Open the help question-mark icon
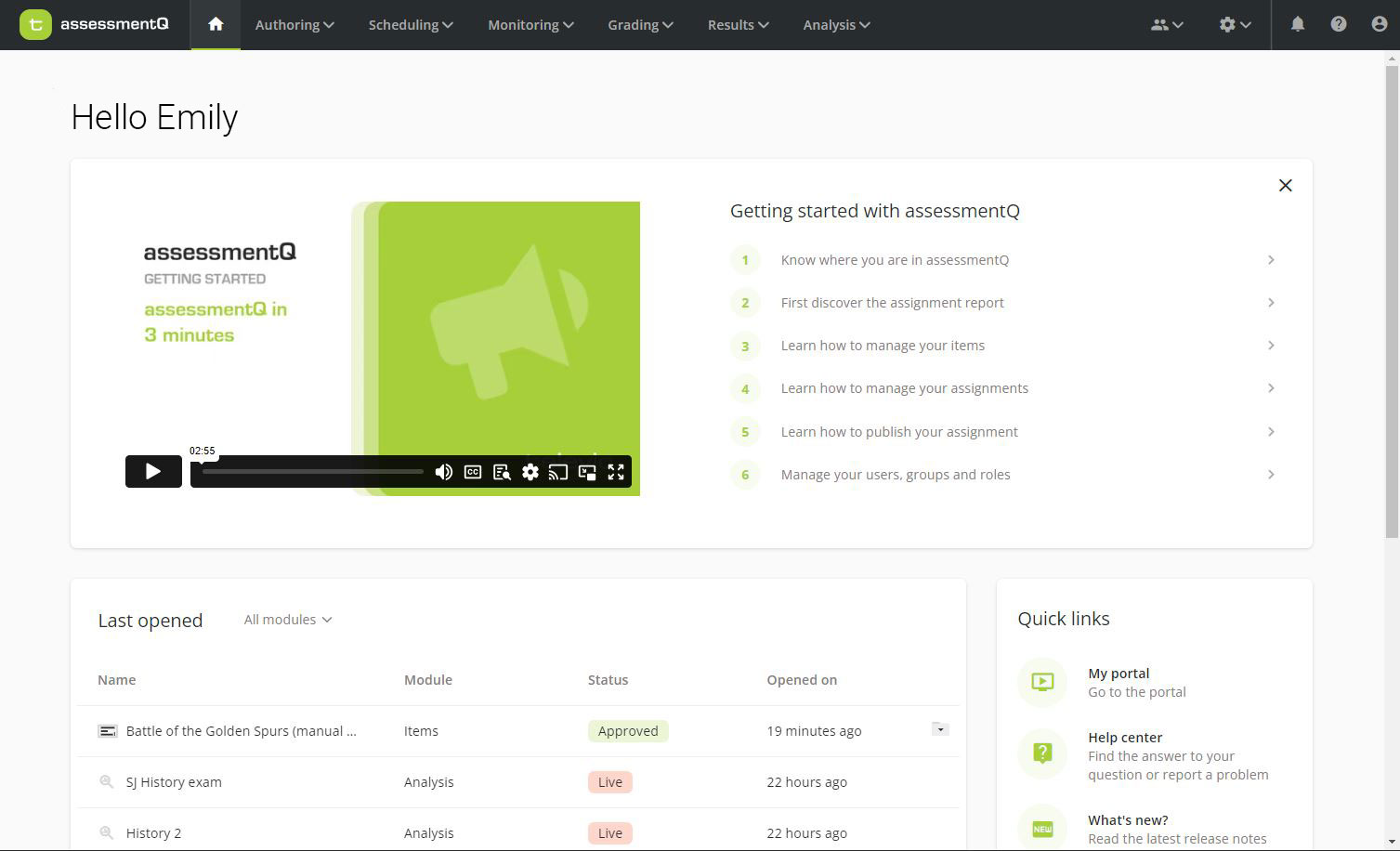The width and height of the screenshot is (1400, 851). coord(1339,24)
